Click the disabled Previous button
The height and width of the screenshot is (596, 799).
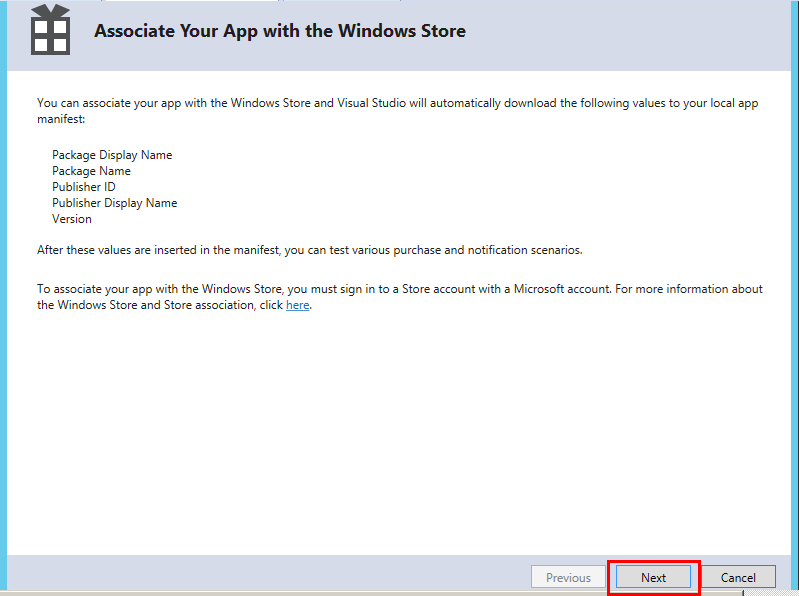(568, 577)
